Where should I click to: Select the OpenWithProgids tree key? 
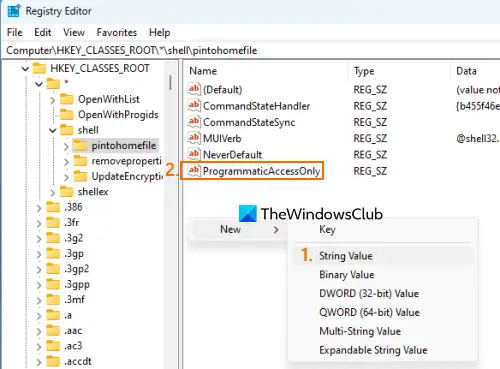(118, 115)
